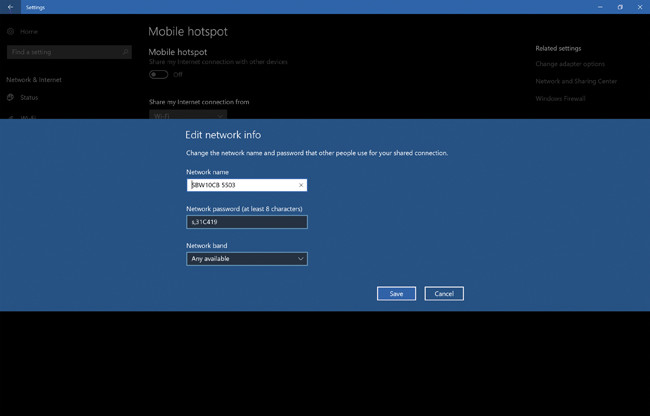
Task: Clear the Network name field with X
Action: pyautogui.click(x=301, y=185)
